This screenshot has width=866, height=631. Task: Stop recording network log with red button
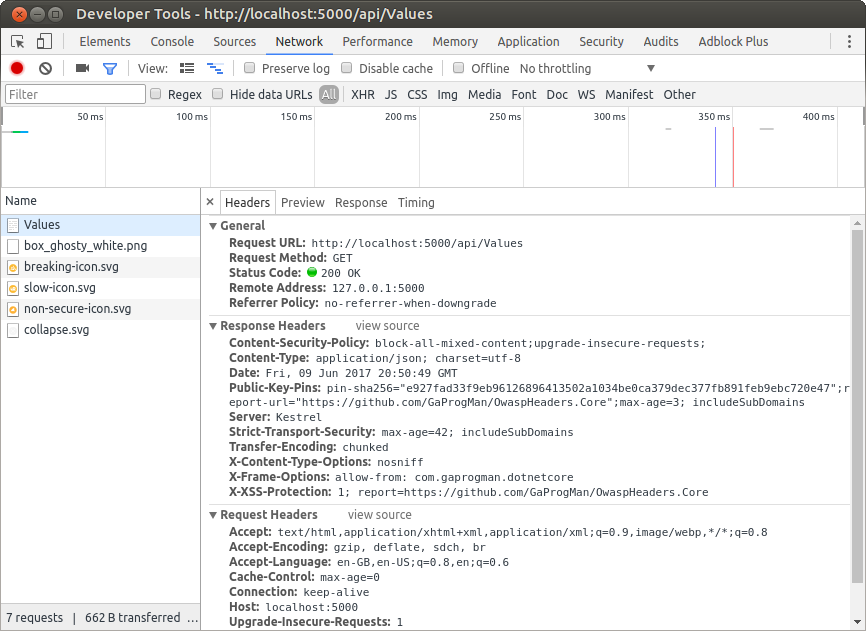click(x=17, y=68)
